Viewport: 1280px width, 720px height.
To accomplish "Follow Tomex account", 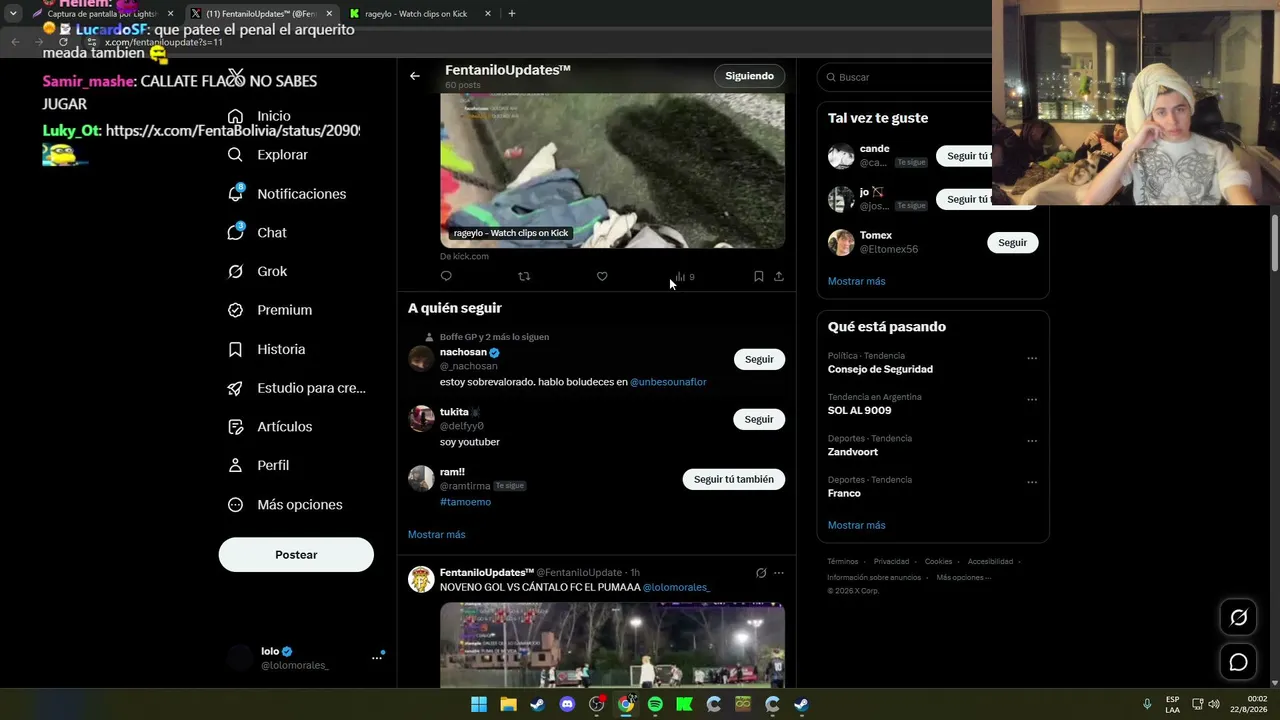I will [x=1013, y=242].
